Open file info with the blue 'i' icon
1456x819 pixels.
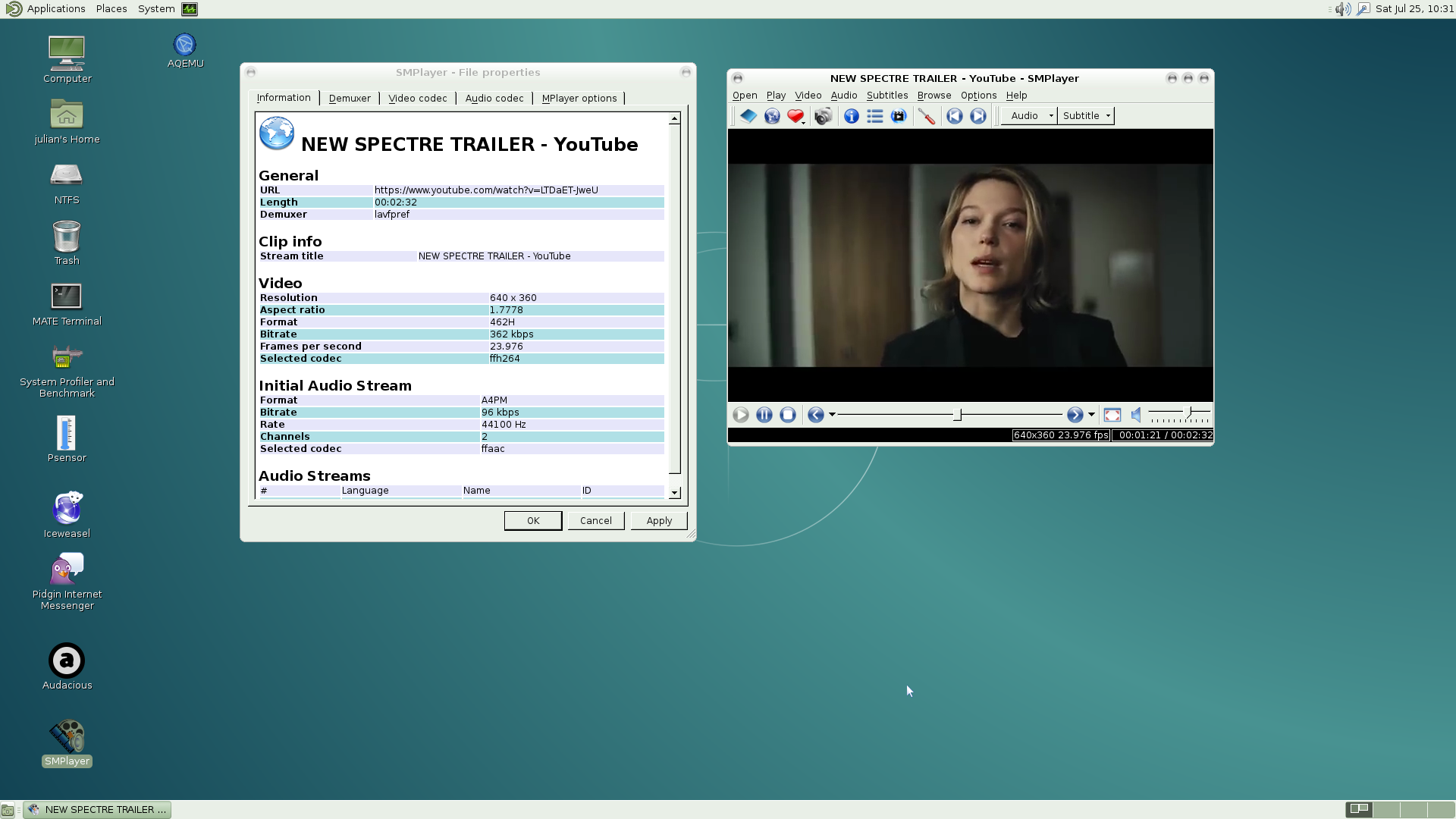(x=851, y=116)
